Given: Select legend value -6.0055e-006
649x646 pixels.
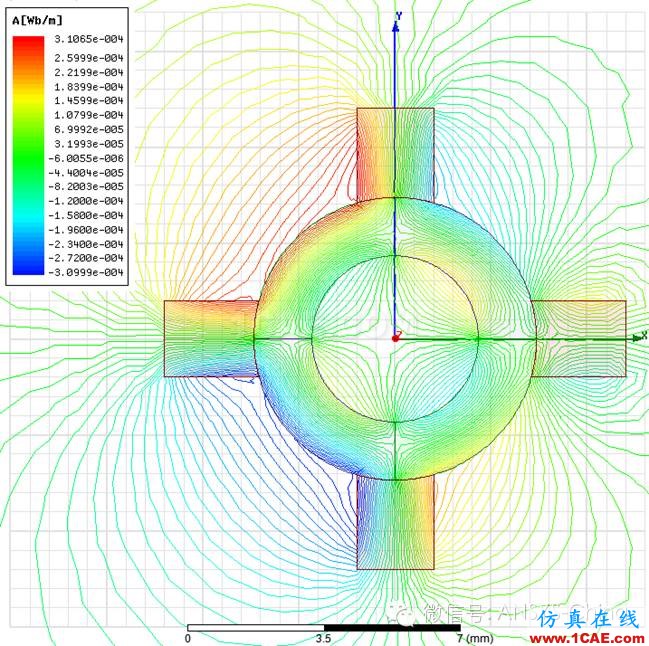Looking at the screenshot, I should click(x=86, y=158).
